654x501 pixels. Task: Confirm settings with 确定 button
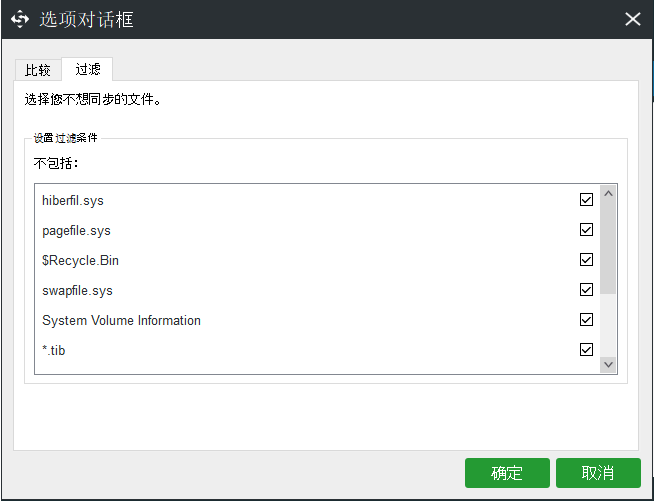point(507,473)
